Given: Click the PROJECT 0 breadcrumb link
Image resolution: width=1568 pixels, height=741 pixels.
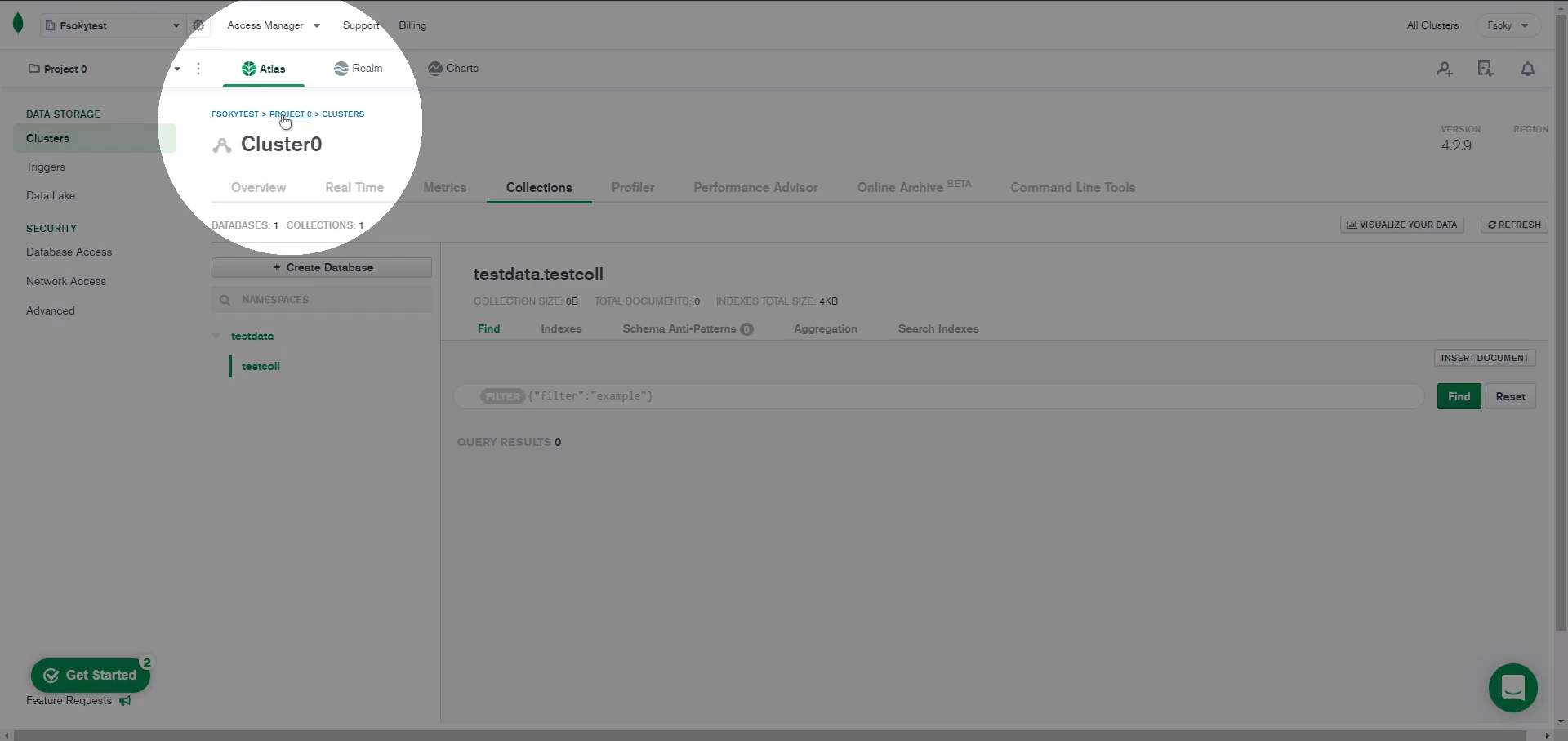Looking at the screenshot, I should point(291,114).
